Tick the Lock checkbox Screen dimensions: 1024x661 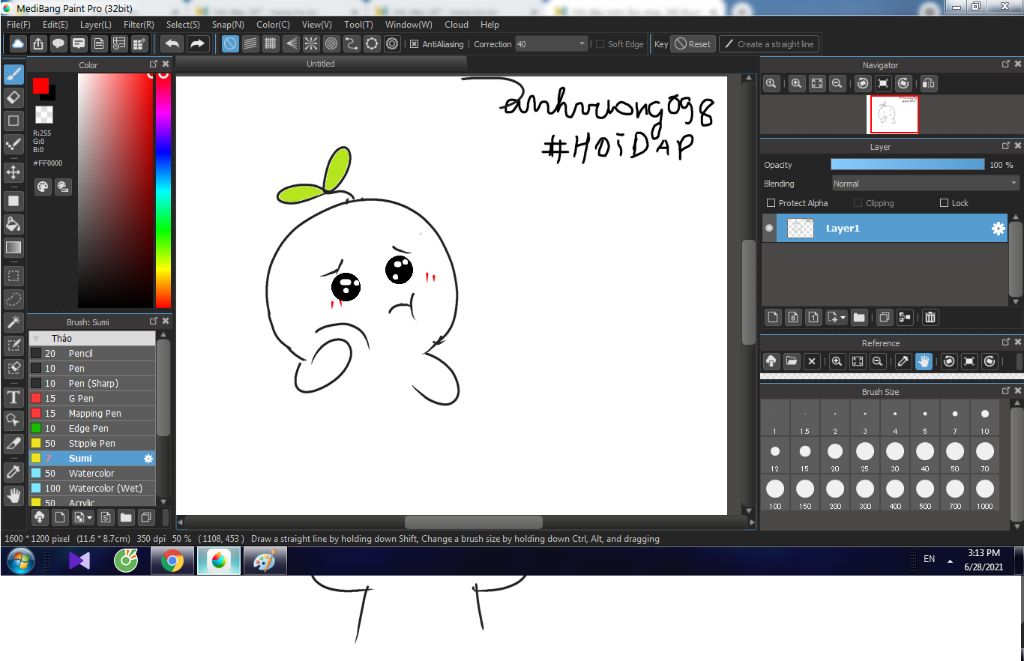click(944, 203)
